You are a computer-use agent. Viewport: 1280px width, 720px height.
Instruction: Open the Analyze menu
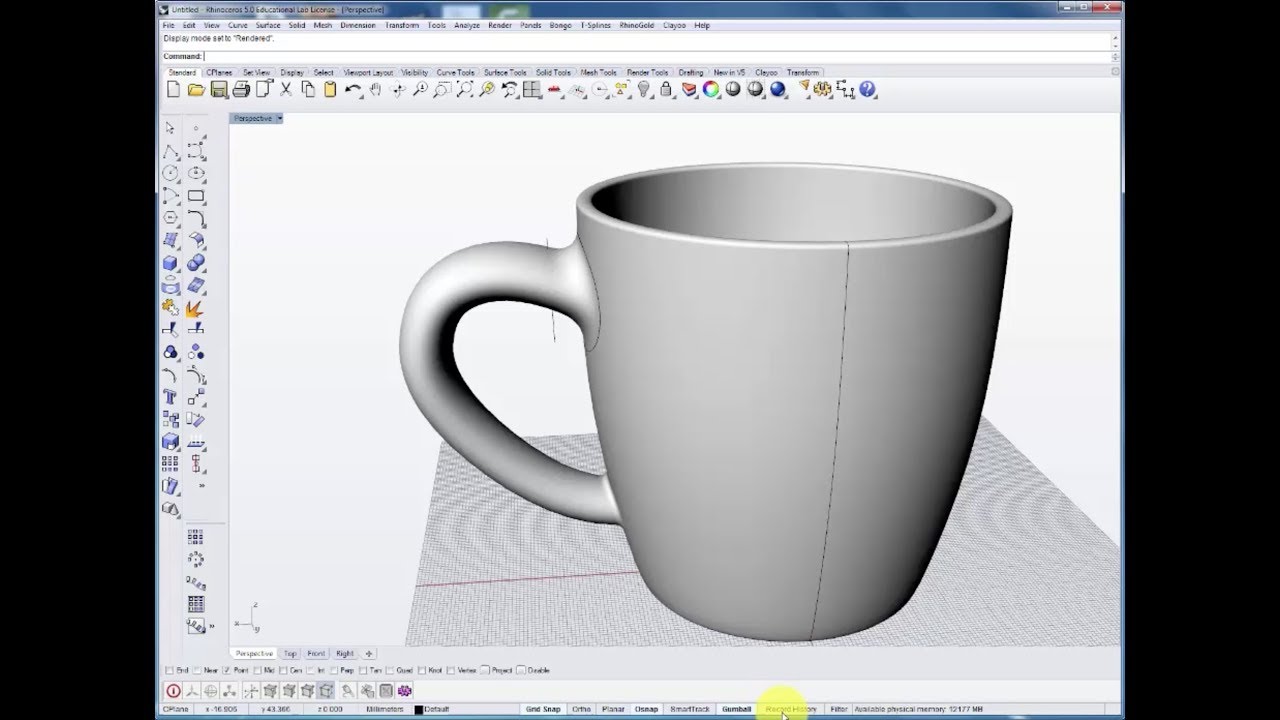coord(467,25)
